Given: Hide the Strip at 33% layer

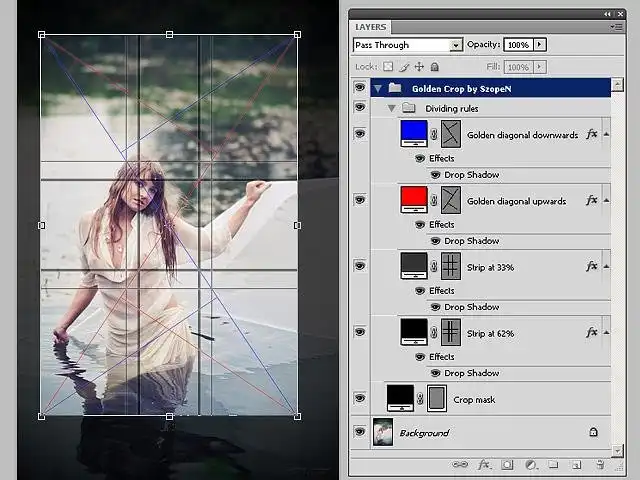Looking at the screenshot, I should 360,266.
